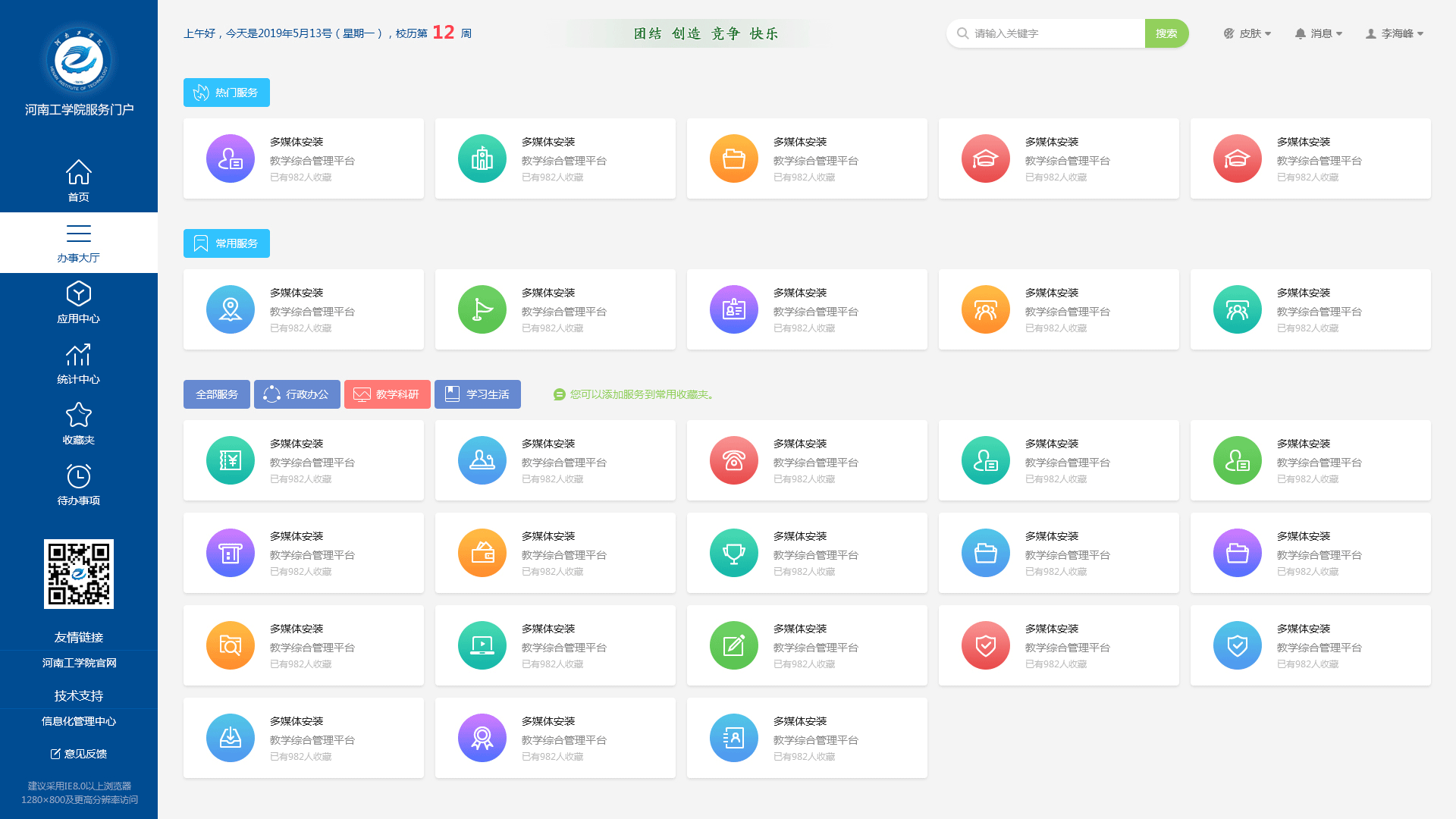This screenshot has height=819, width=1456.
Task: Click 全部服务 button
Action: [216, 394]
